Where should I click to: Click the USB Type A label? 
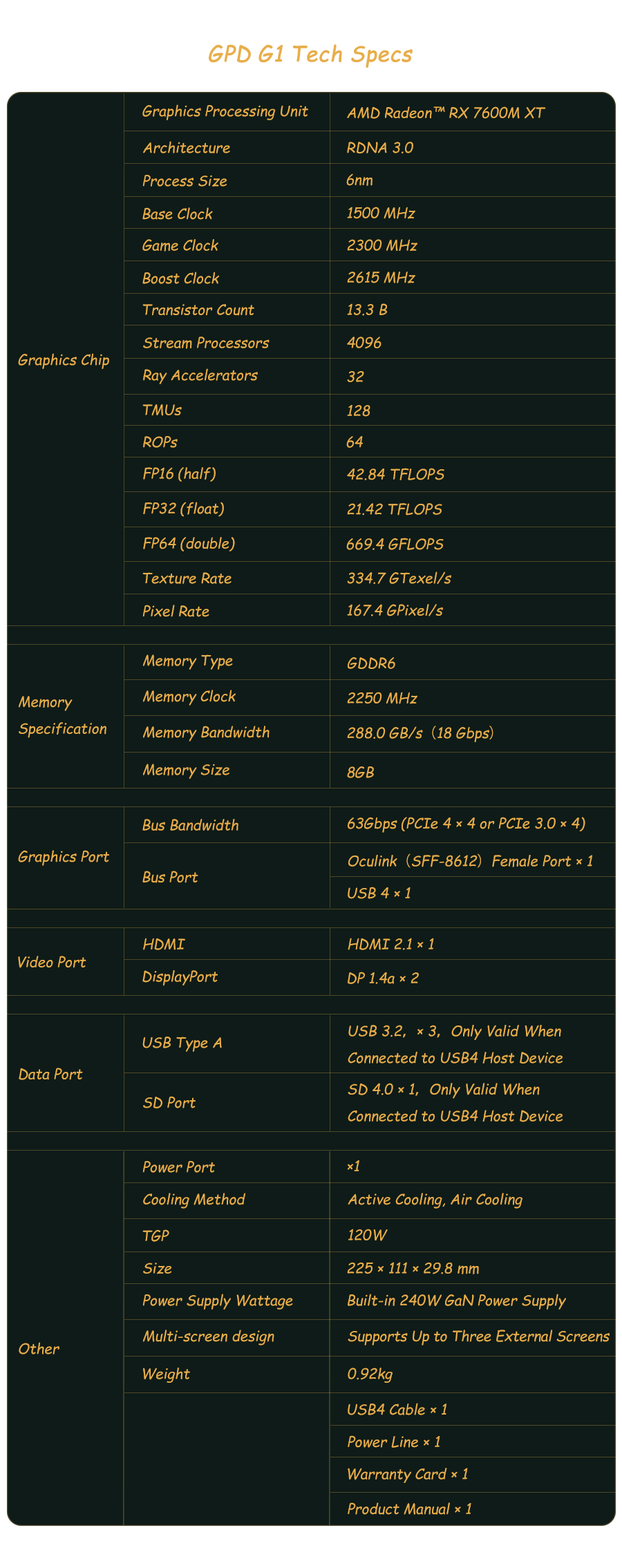182,1043
